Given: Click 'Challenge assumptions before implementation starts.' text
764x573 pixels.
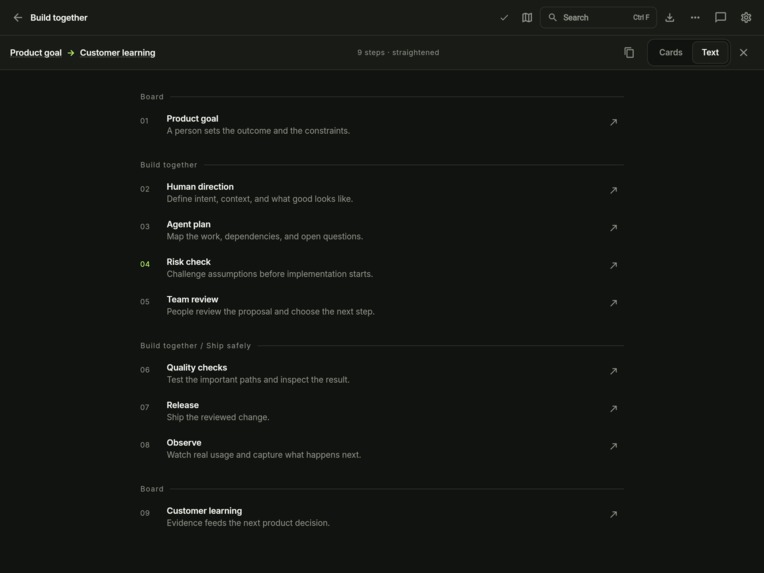Looking at the screenshot, I should (269, 274).
